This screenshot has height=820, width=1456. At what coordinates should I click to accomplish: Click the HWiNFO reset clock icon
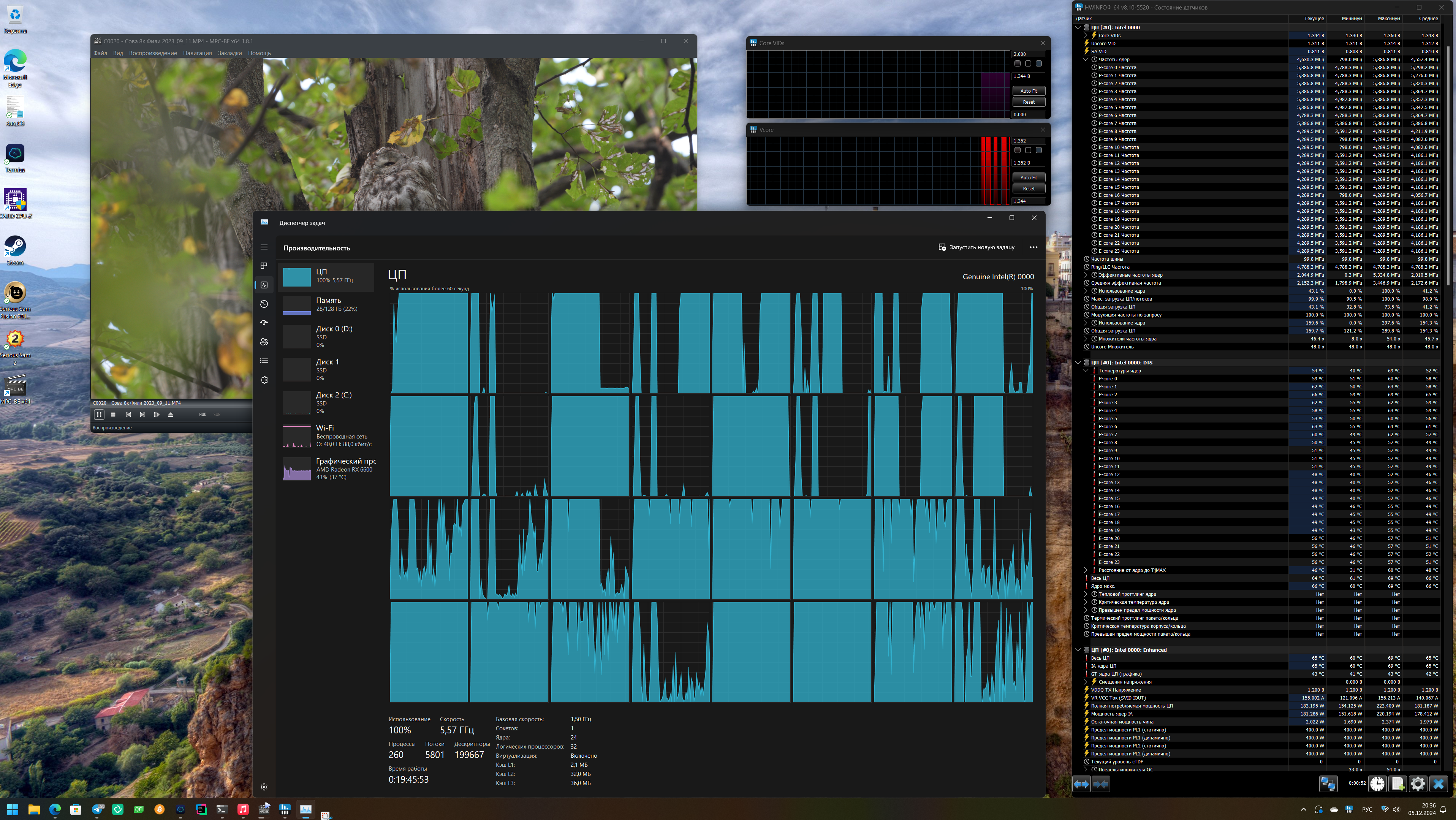1377,784
